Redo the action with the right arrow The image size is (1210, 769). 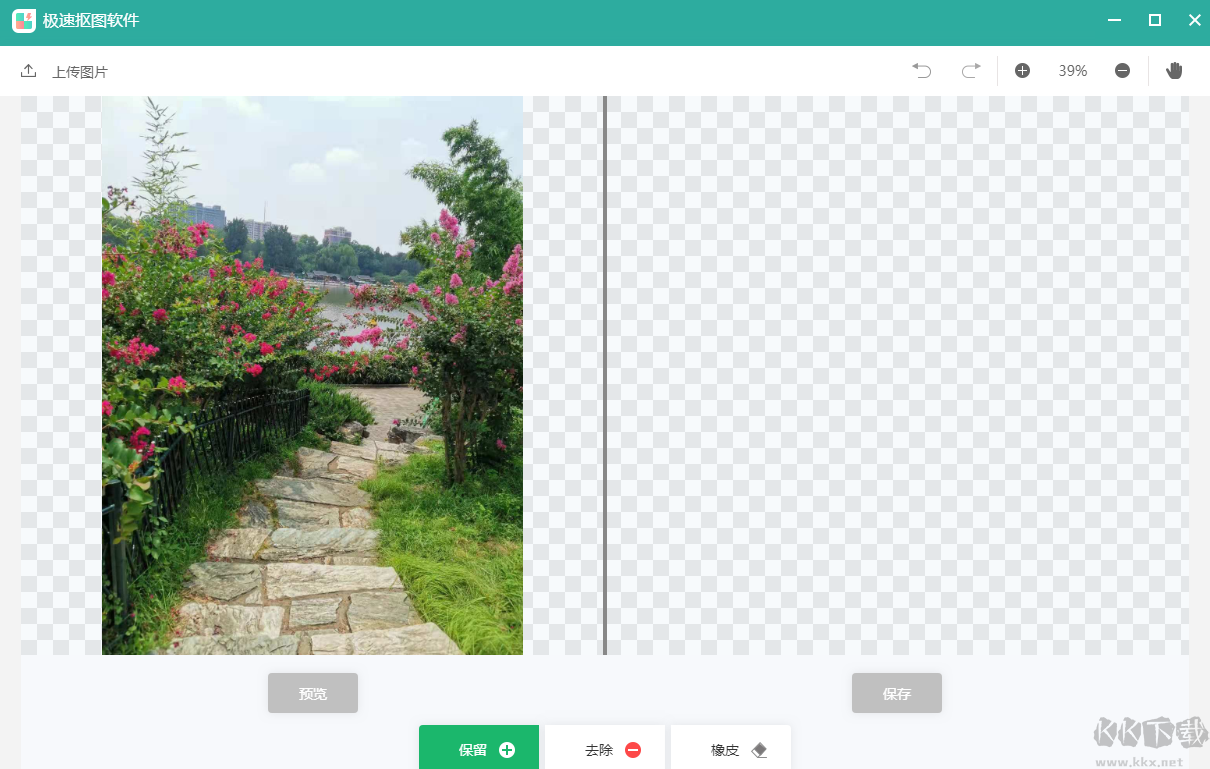coord(970,71)
